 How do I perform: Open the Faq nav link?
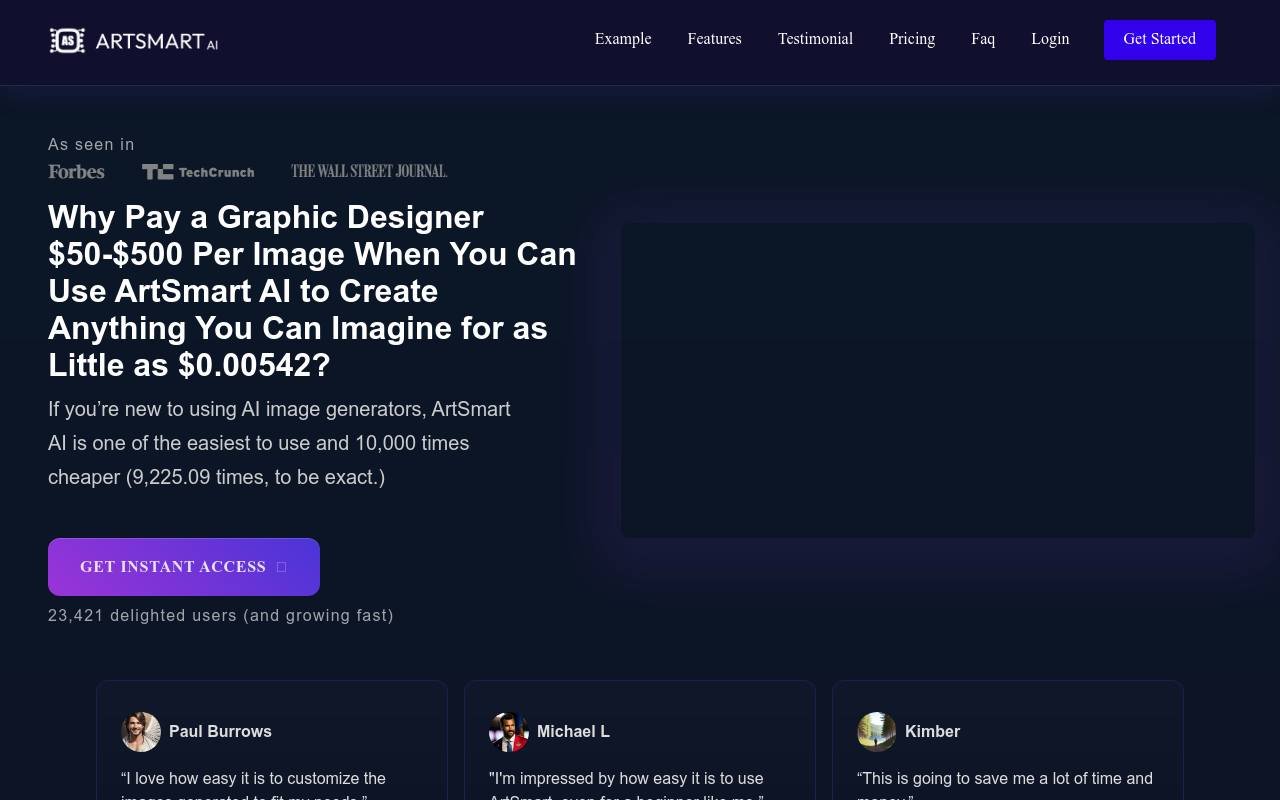click(x=983, y=39)
